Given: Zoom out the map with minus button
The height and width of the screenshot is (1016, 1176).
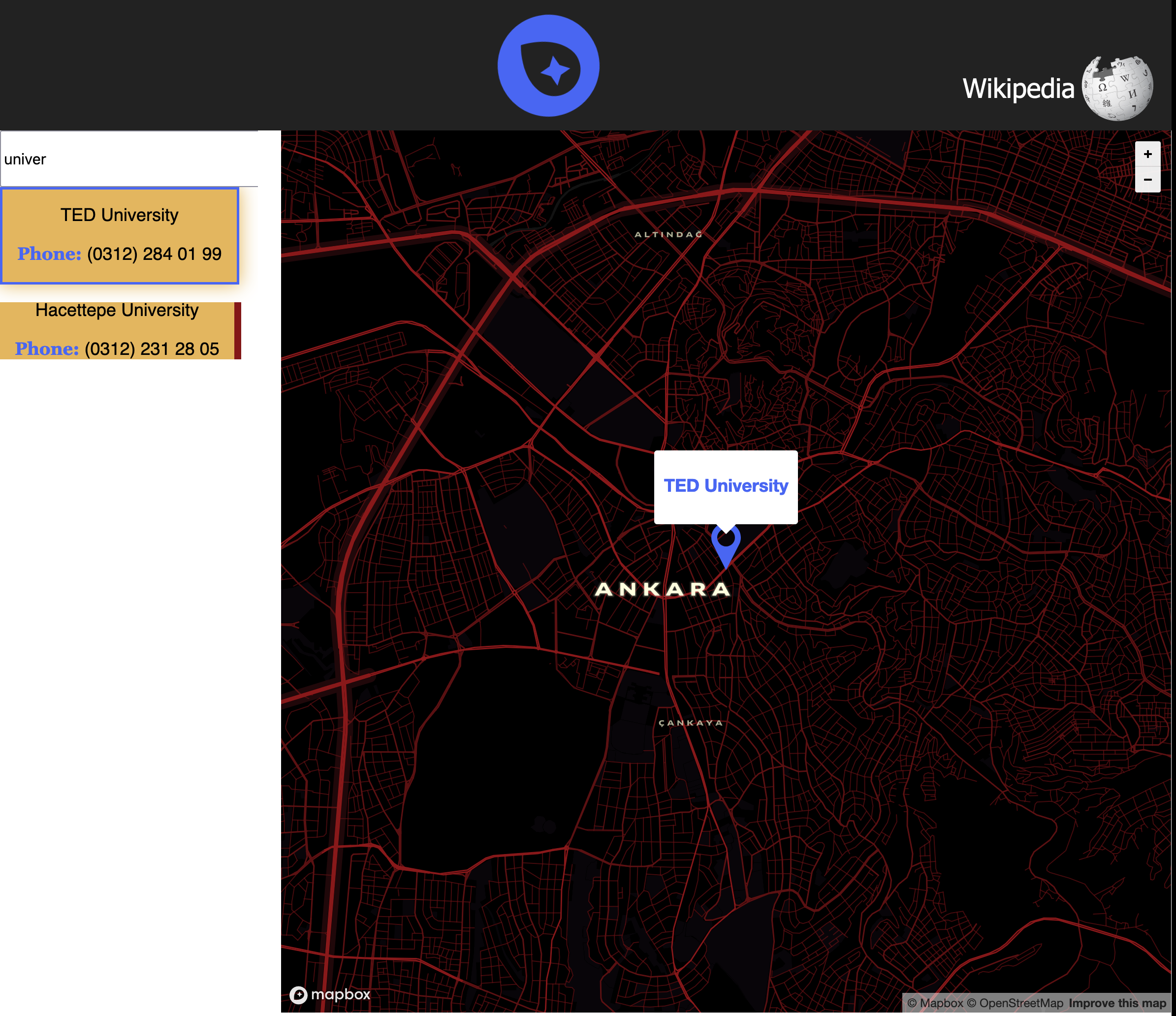Looking at the screenshot, I should pos(1147,179).
